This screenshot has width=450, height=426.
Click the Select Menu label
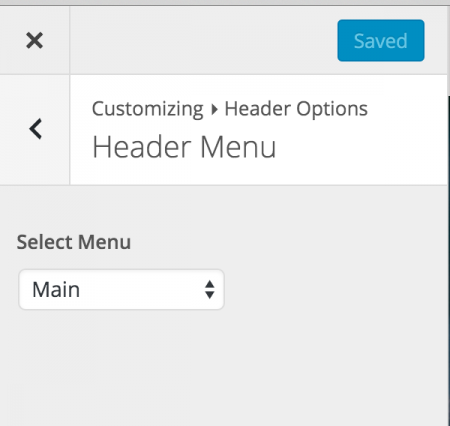[x=74, y=242]
